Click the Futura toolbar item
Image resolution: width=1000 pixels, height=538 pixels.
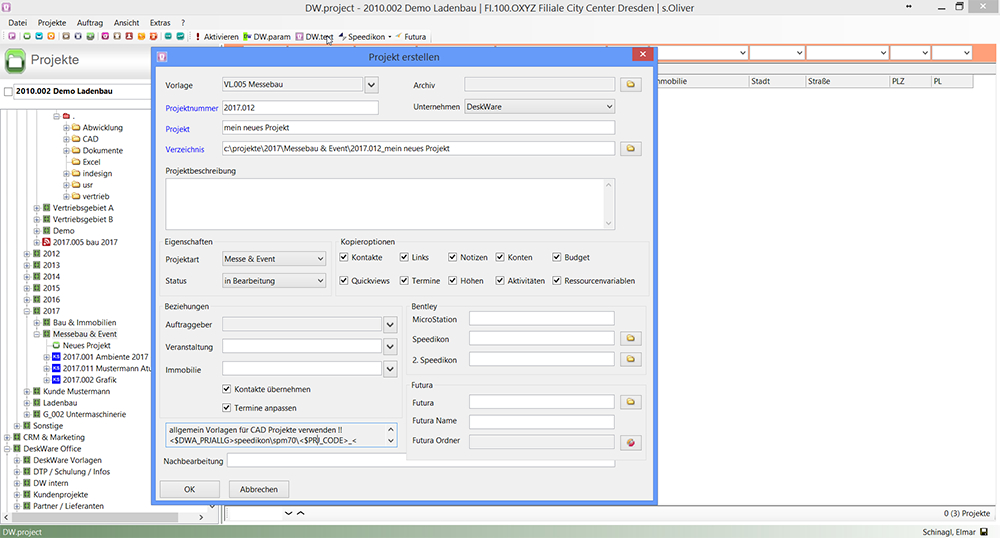410,37
